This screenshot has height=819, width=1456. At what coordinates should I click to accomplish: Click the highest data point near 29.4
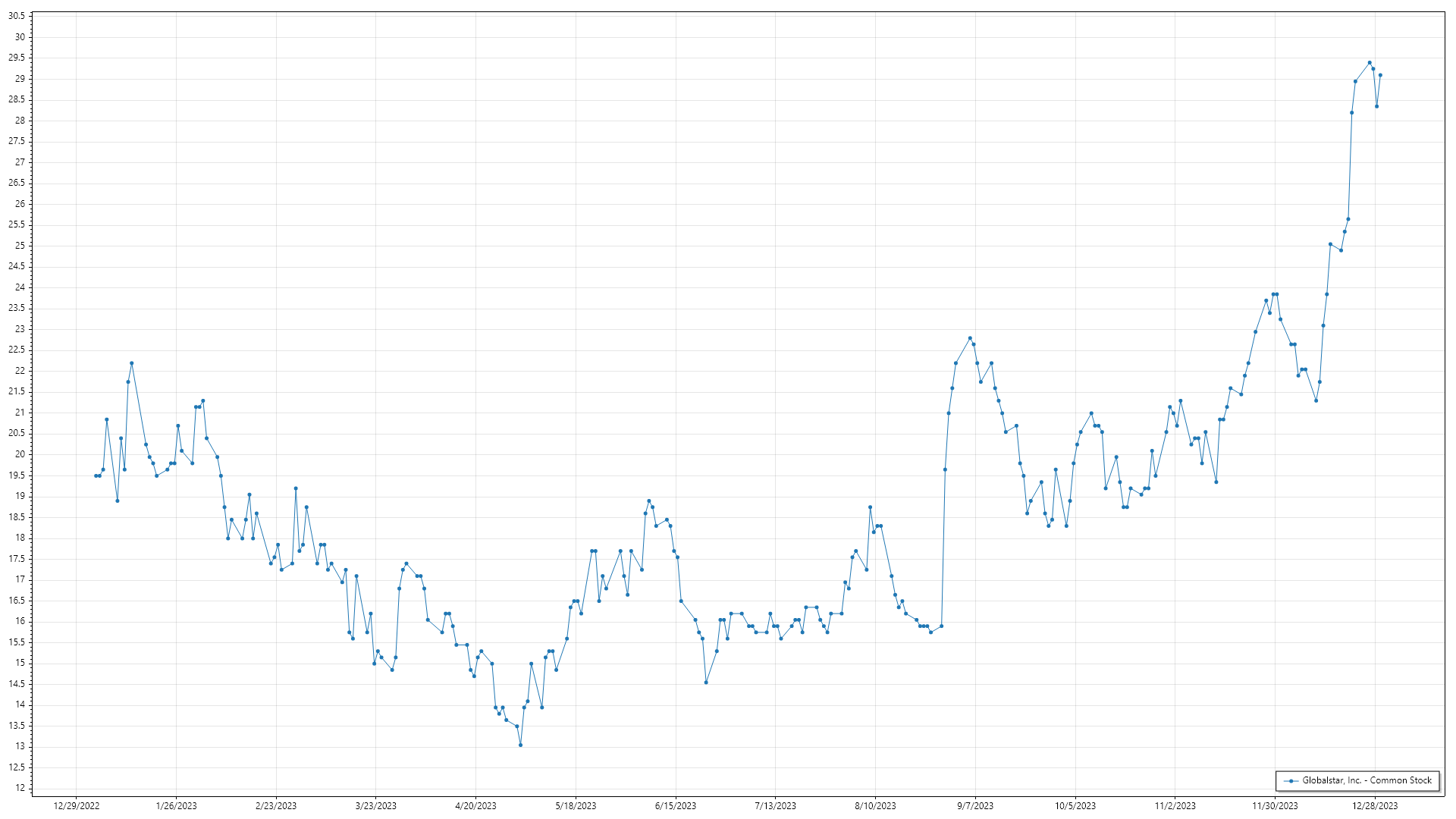coord(1370,63)
